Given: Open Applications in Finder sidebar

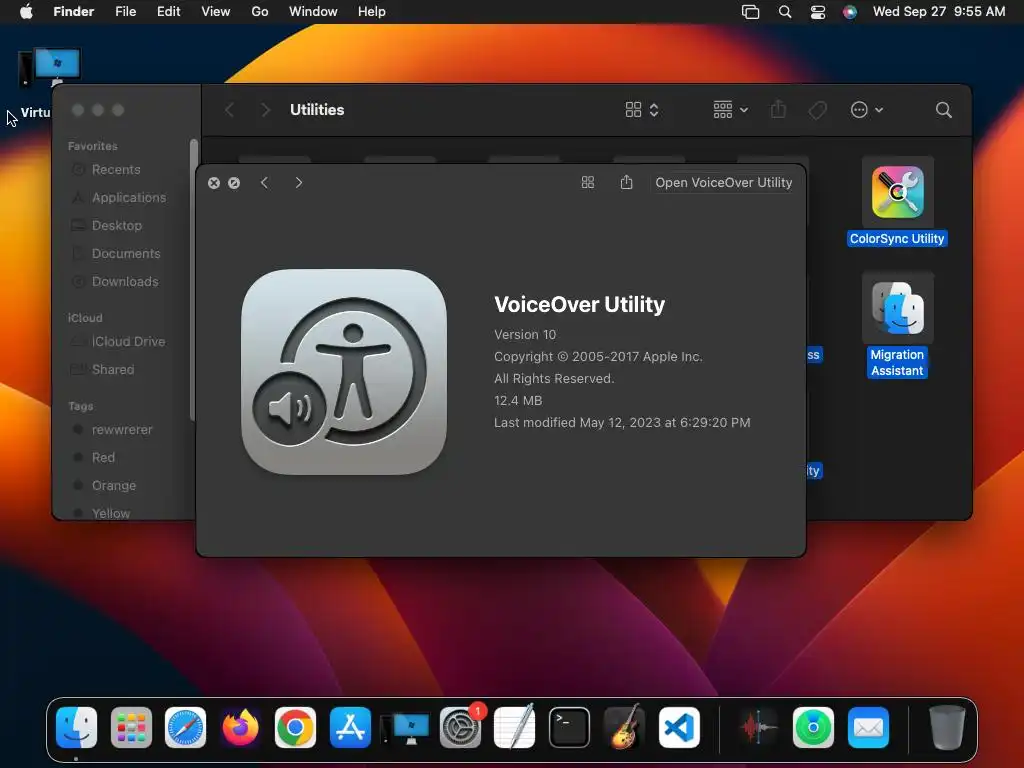Looking at the screenshot, I should [129, 198].
